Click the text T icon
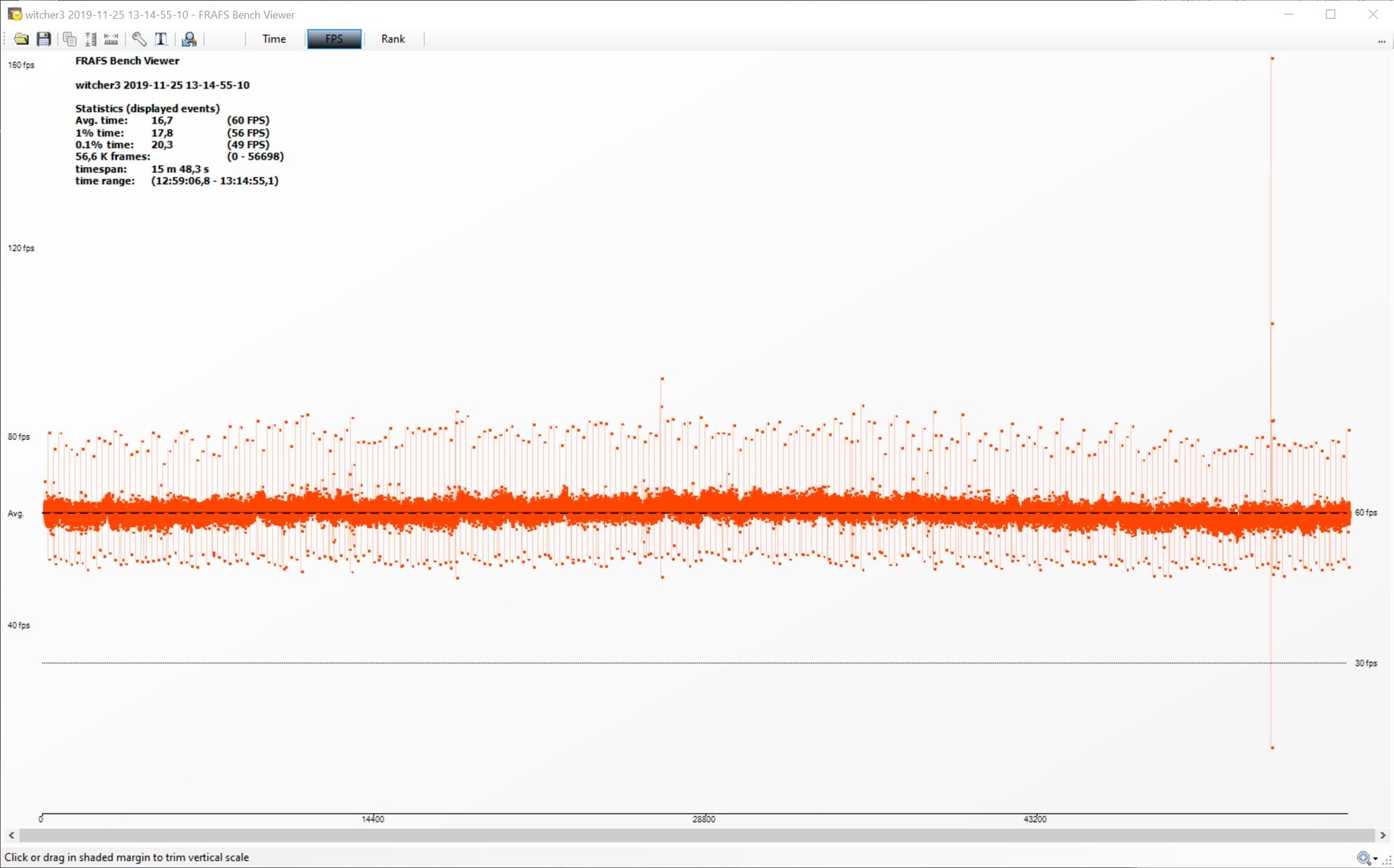 point(161,39)
